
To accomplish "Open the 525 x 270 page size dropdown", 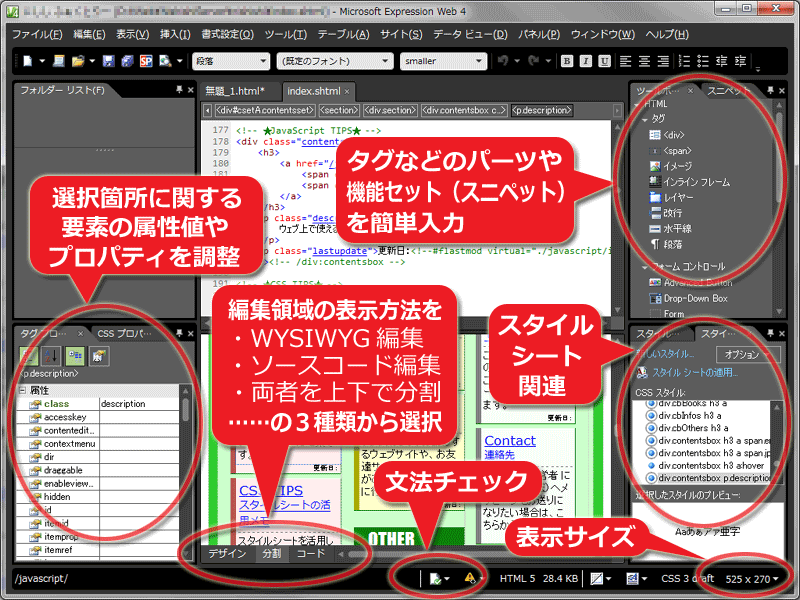I will 752,579.
